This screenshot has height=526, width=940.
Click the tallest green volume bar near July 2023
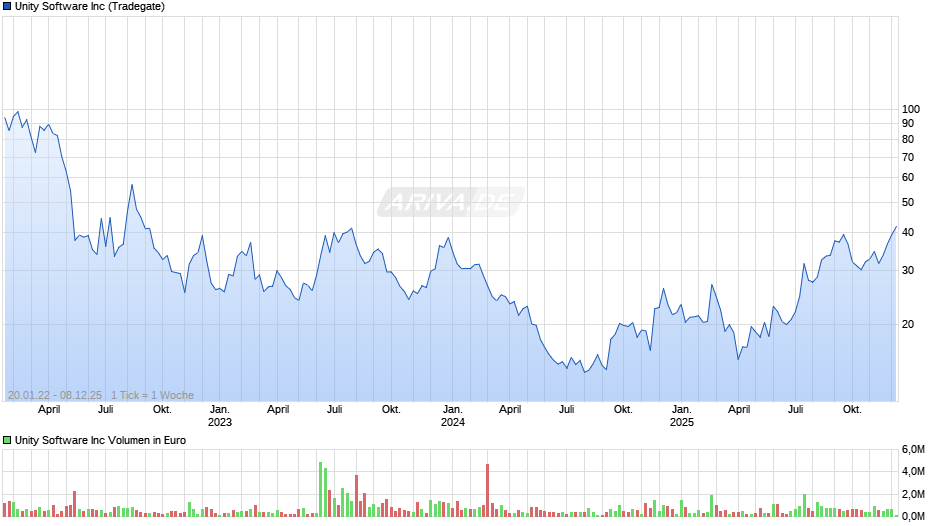pos(321,489)
